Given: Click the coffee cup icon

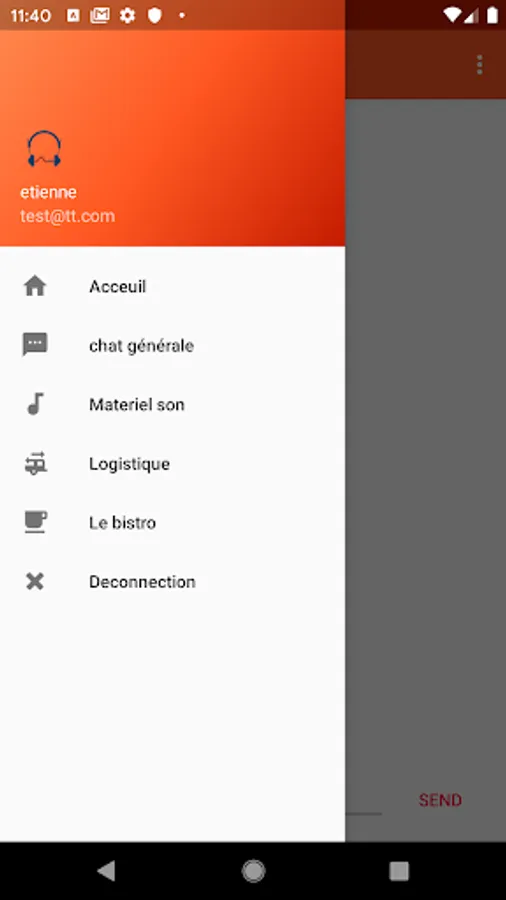Looking at the screenshot, I should point(36,522).
